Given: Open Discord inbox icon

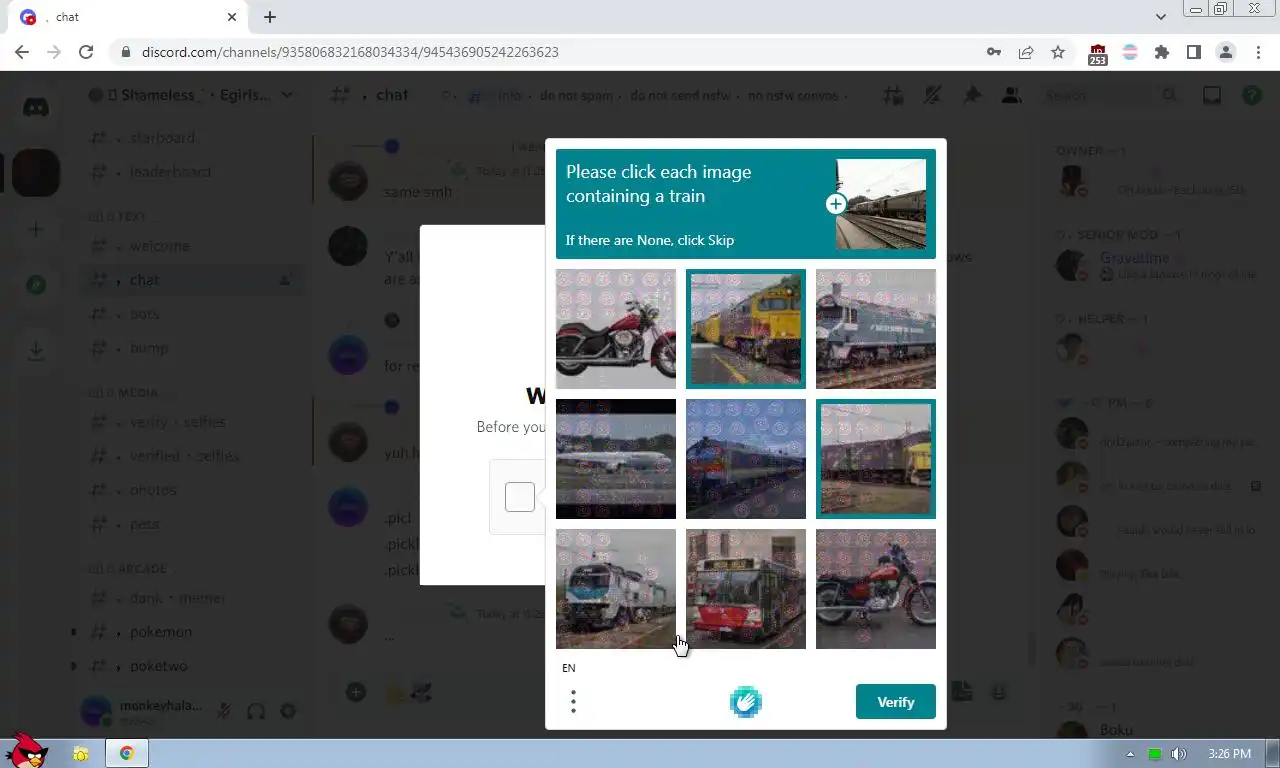Looking at the screenshot, I should click(1212, 95).
